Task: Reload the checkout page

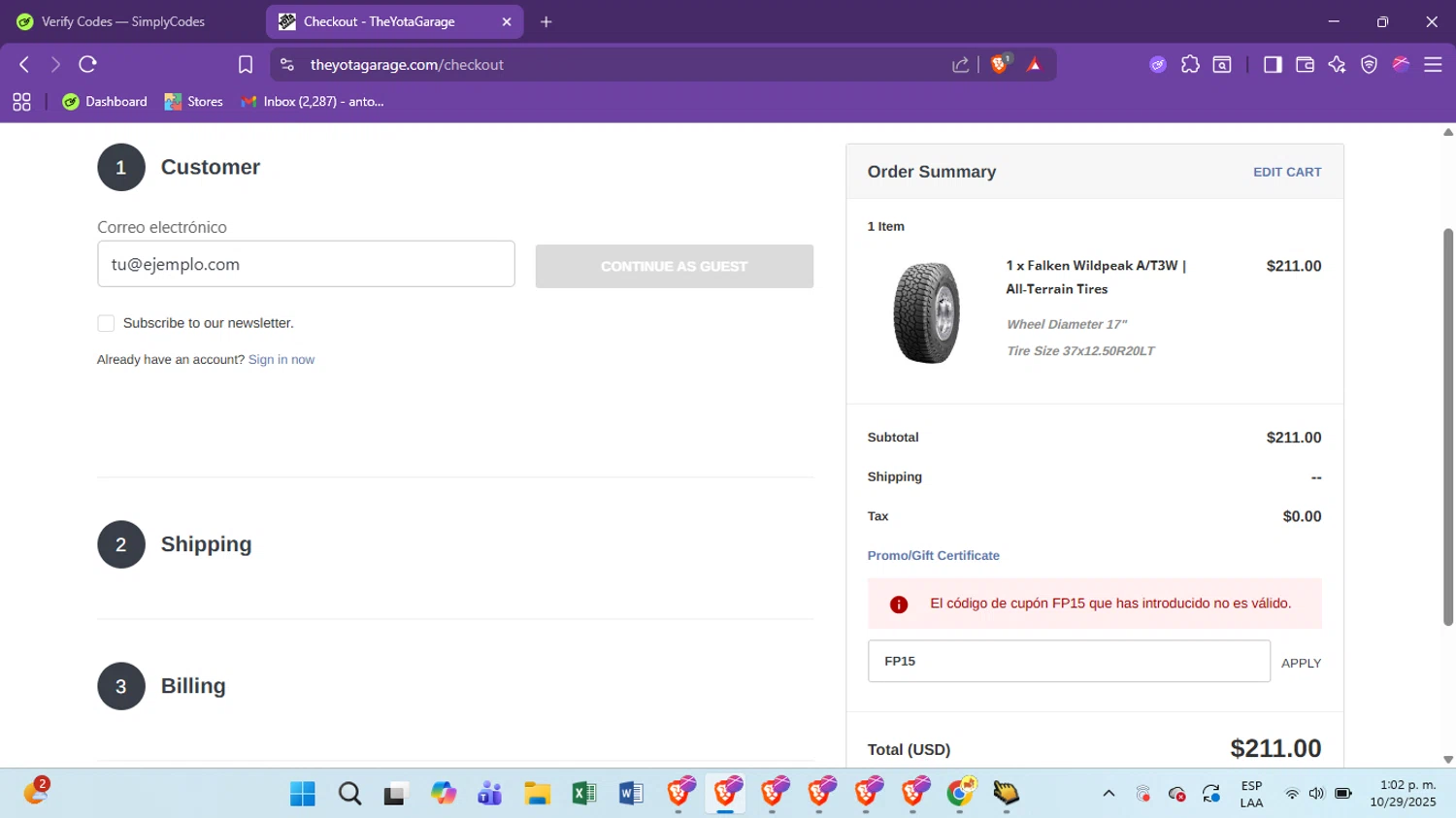Action: tap(87, 64)
